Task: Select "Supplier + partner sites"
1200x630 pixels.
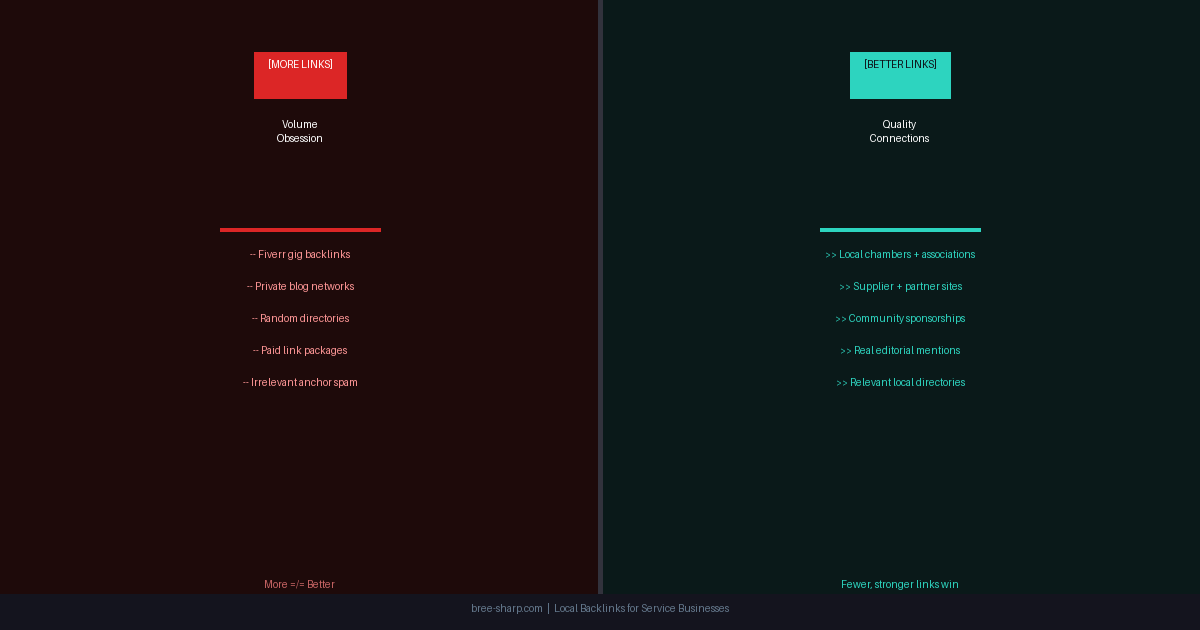Action: tap(900, 286)
